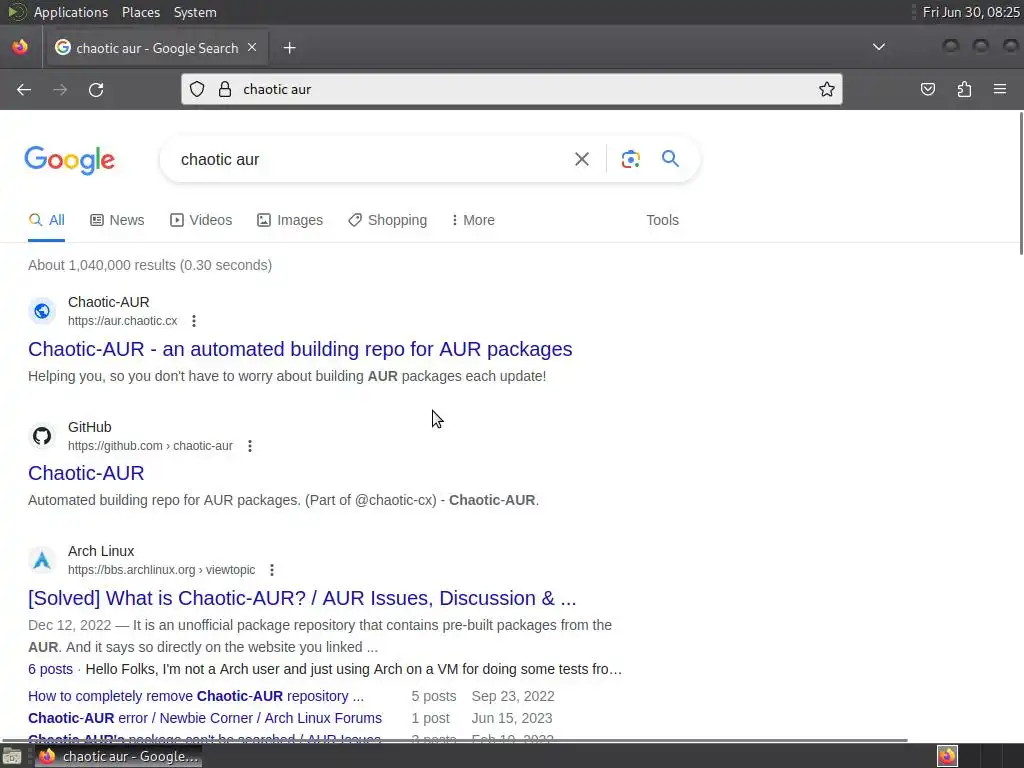The height and width of the screenshot is (768, 1024).
Task: Expand the list all tabs chevron
Action: 879,47
